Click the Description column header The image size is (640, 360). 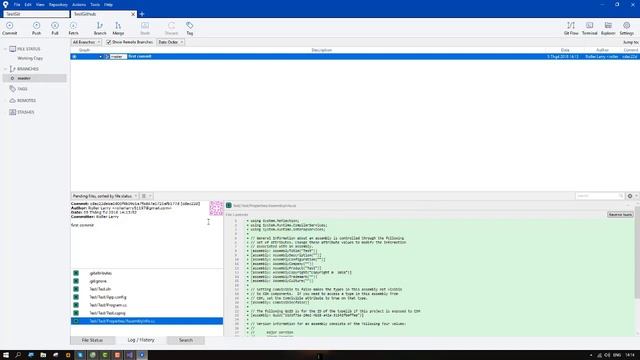coord(322,50)
